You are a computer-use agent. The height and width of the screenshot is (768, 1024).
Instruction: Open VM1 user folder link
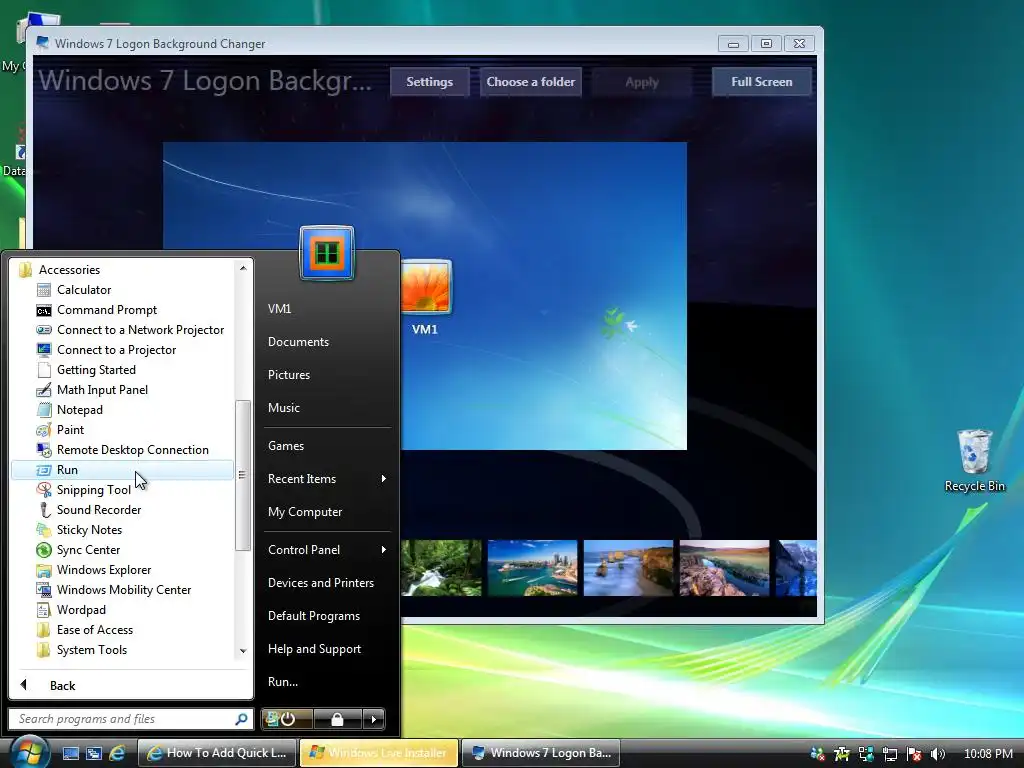pos(280,309)
